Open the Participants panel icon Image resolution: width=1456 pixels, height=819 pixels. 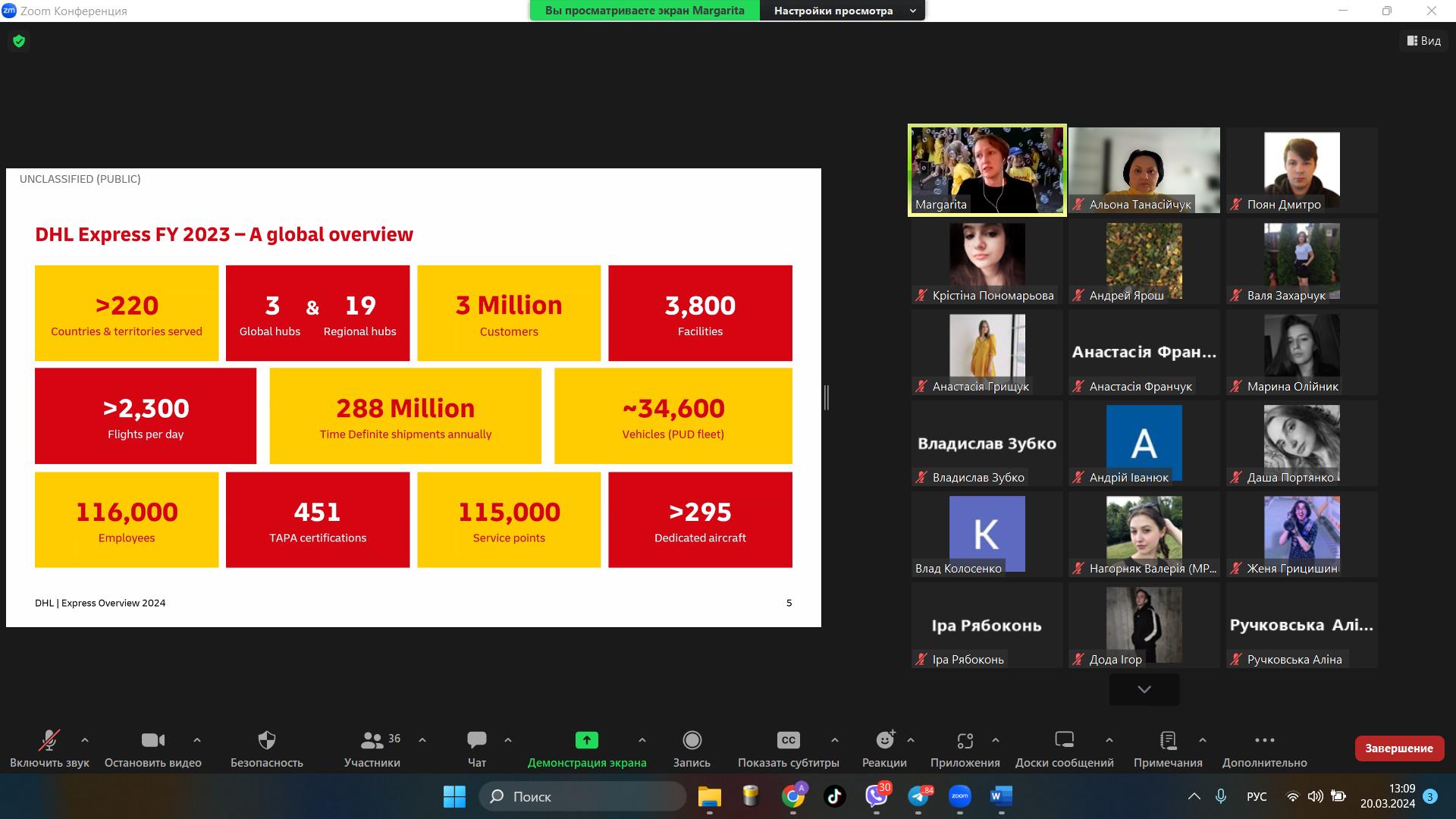pyautogui.click(x=372, y=740)
